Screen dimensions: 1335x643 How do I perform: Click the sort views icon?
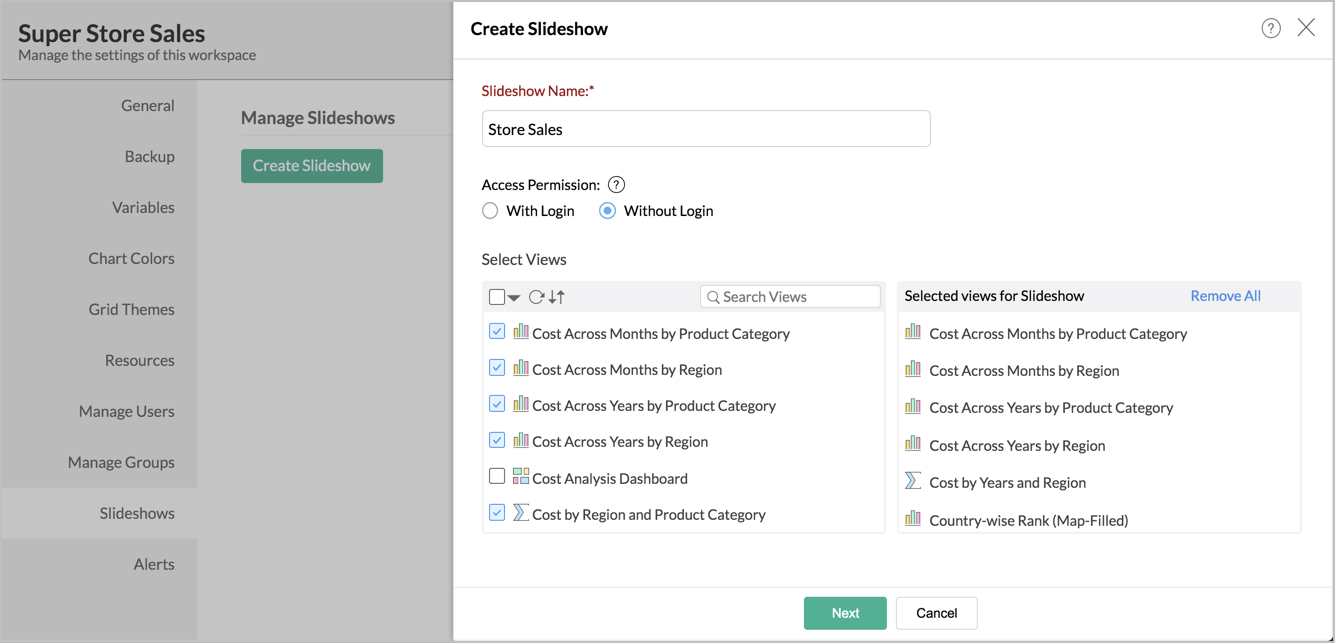555,297
